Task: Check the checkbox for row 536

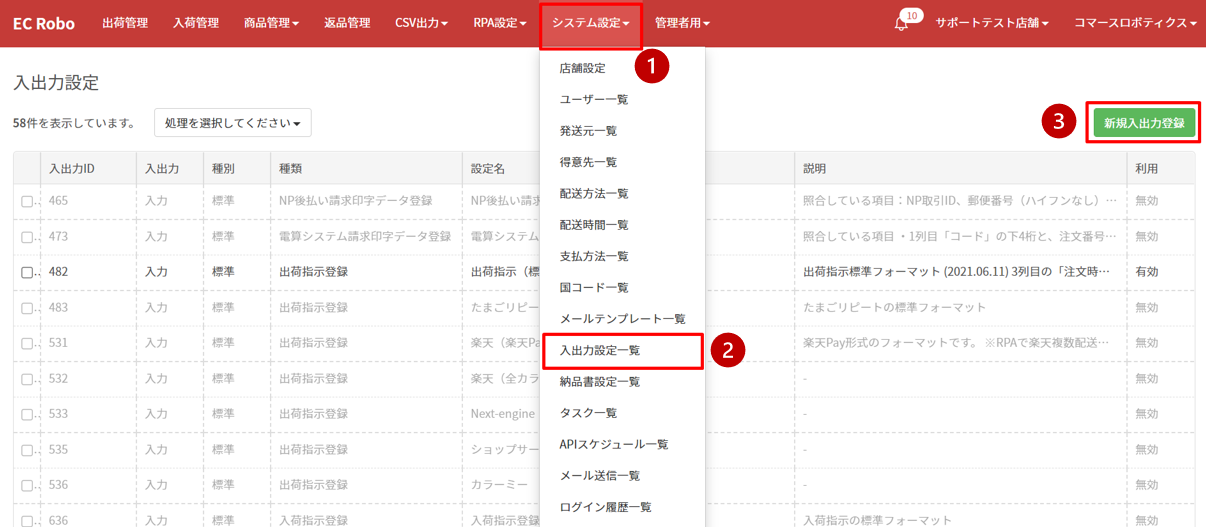Action: (27, 486)
